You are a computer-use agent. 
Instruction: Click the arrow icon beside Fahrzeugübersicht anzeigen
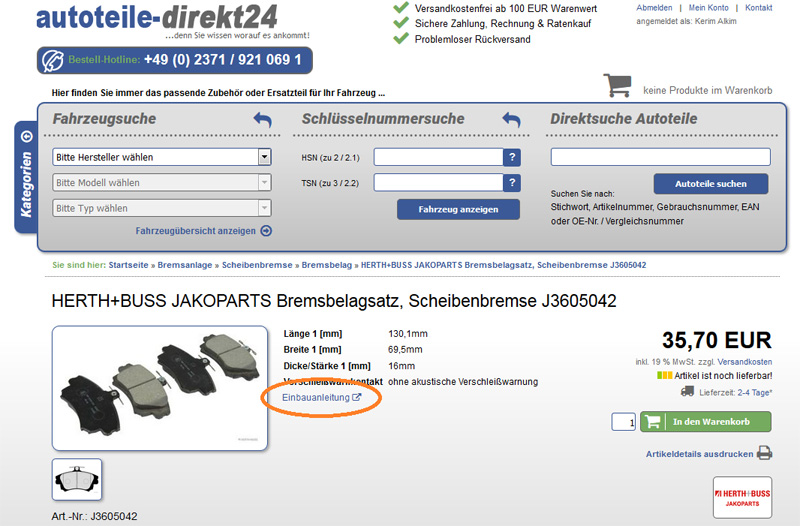[x=266, y=231]
